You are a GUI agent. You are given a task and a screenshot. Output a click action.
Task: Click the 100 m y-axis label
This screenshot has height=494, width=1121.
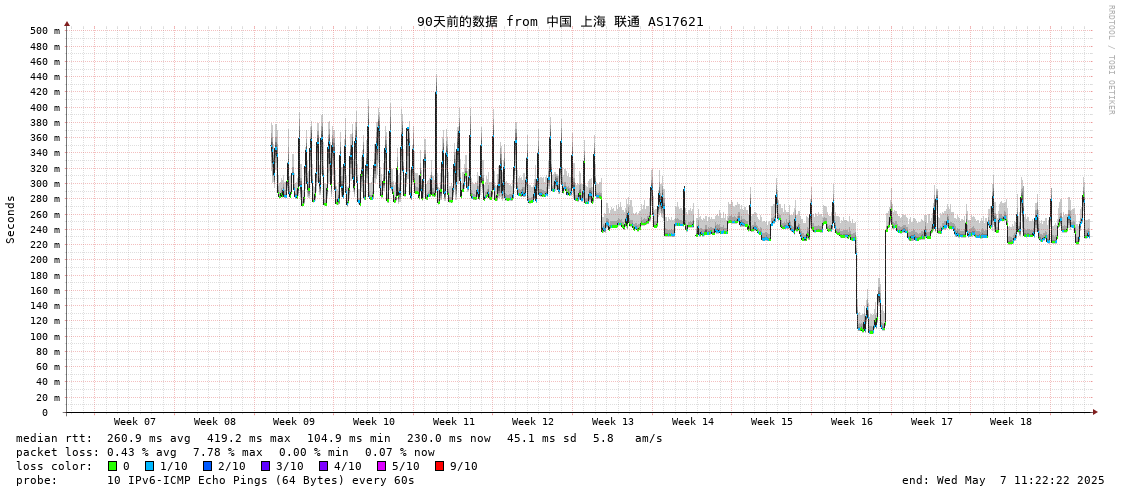(45, 337)
